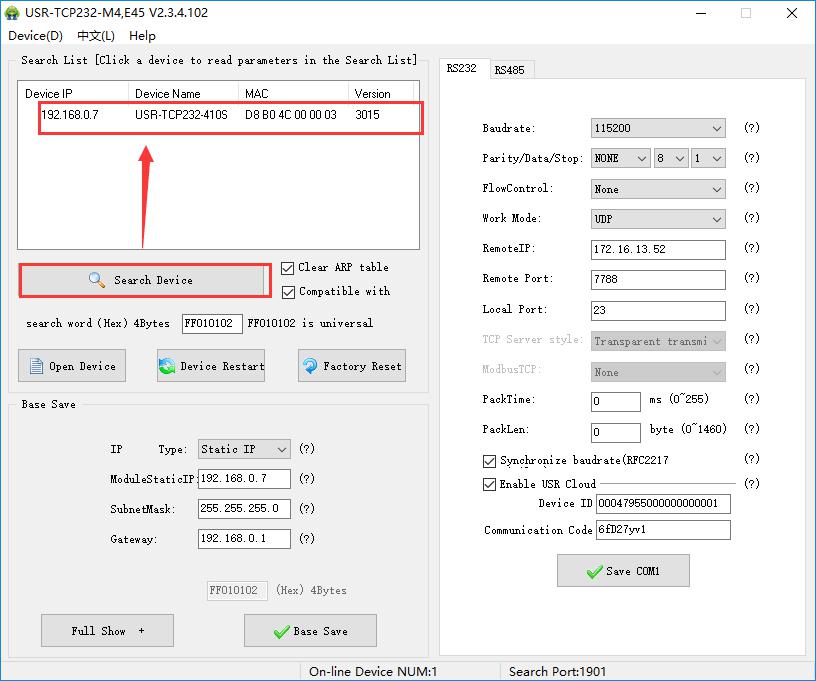The width and height of the screenshot is (816, 681).
Task: Click the refresh icon on Device Restart
Action: [x=167, y=366]
